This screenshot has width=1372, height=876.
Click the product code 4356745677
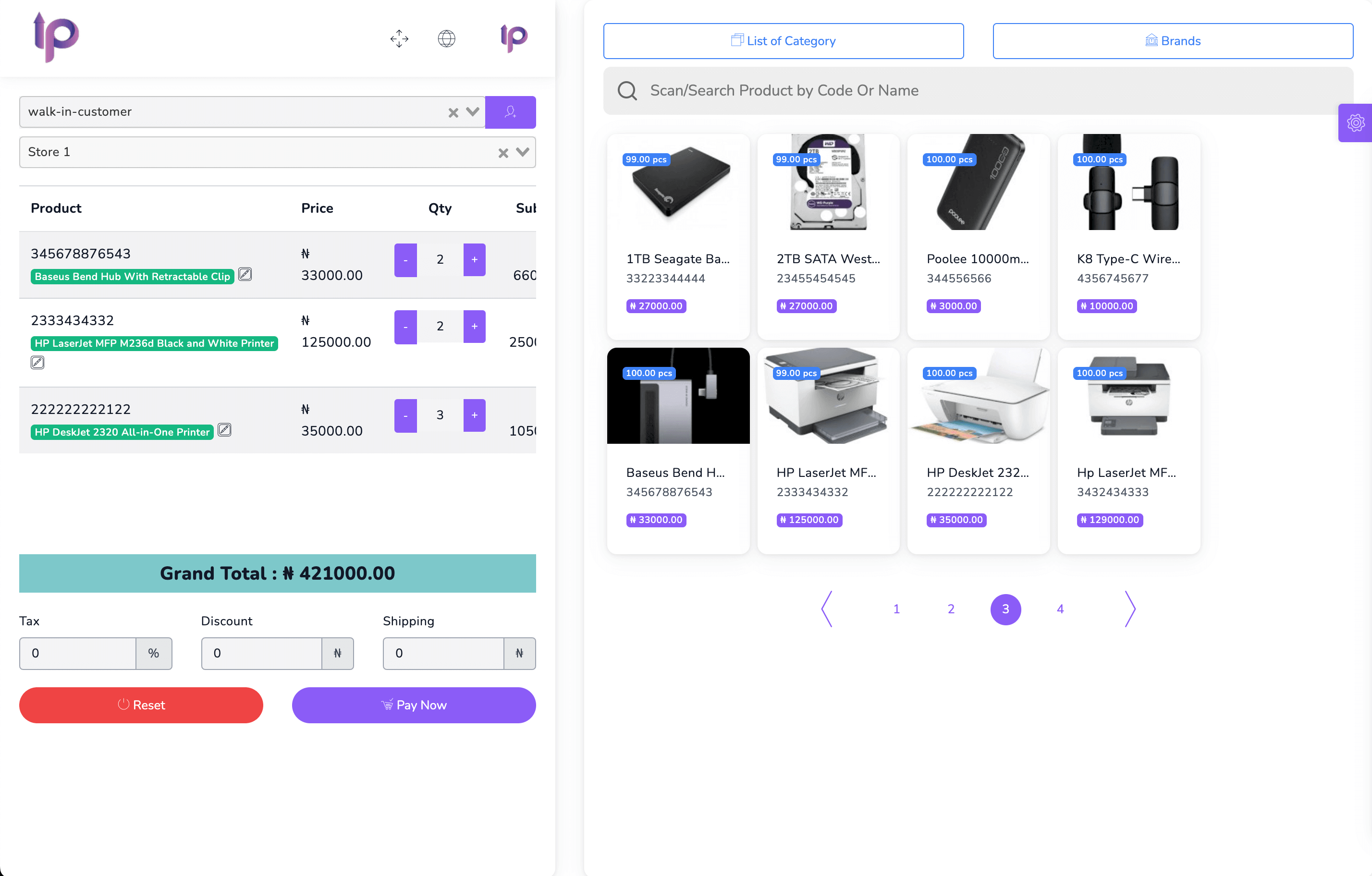[1113, 278]
